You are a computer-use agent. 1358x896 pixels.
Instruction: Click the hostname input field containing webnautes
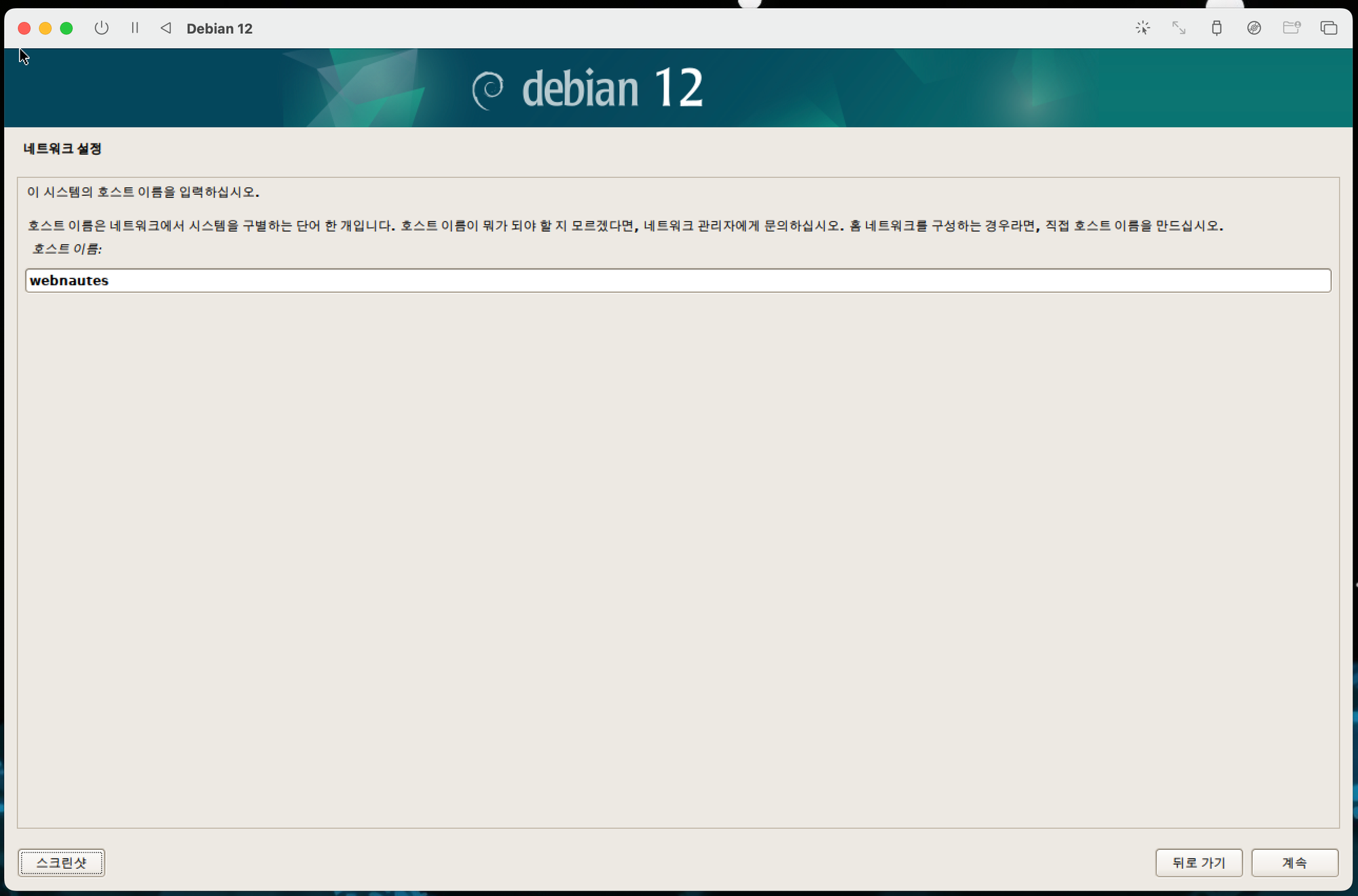coord(678,280)
